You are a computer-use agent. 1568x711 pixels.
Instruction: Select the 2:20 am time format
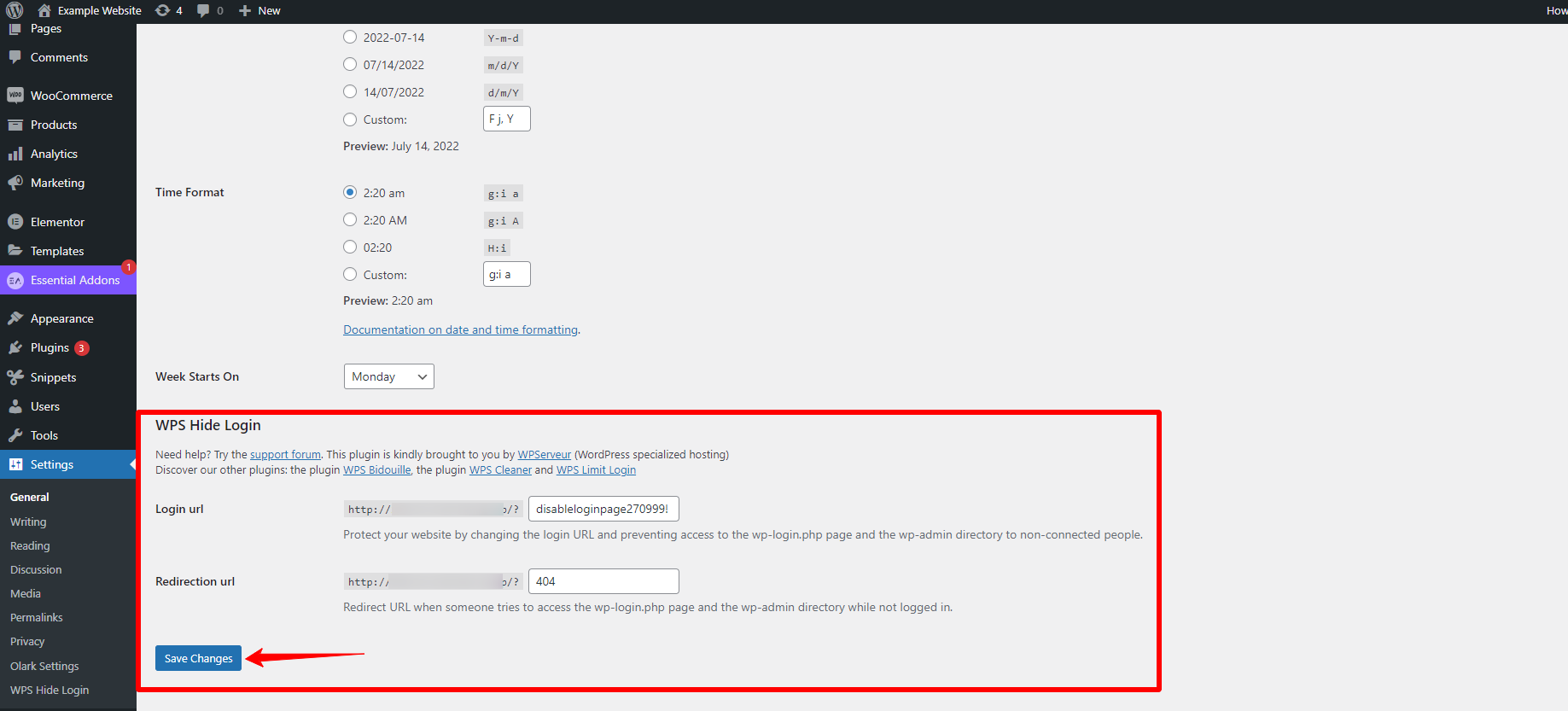(x=350, y=192)
